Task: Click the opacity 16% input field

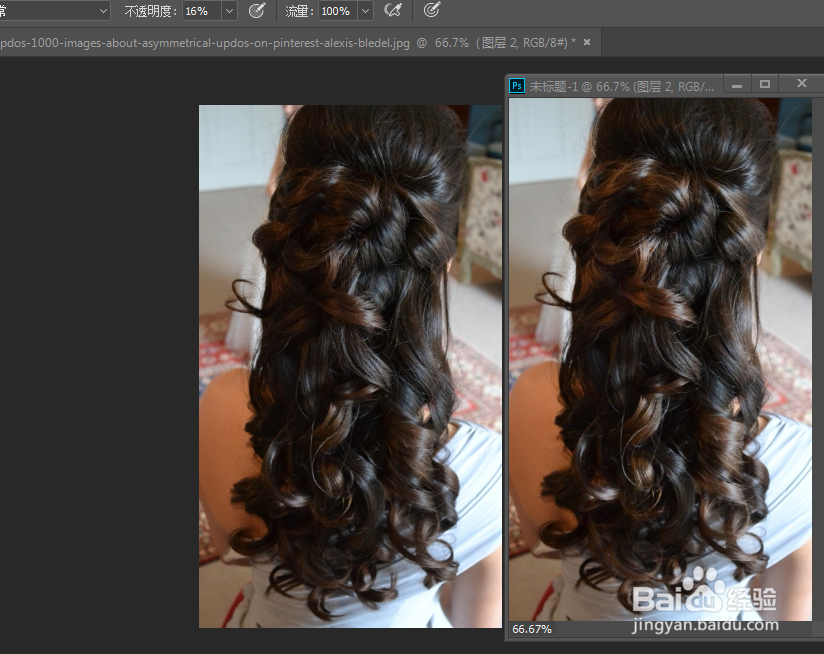Action: click(x=202, y=11)
